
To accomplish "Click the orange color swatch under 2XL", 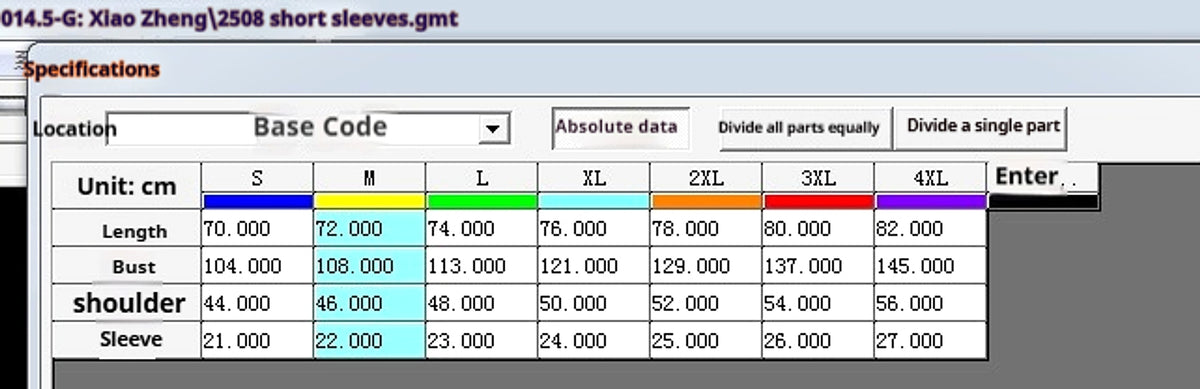I will click(705, 201).
